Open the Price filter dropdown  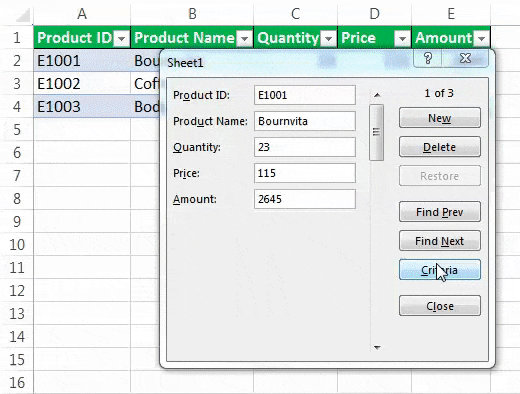402,39
